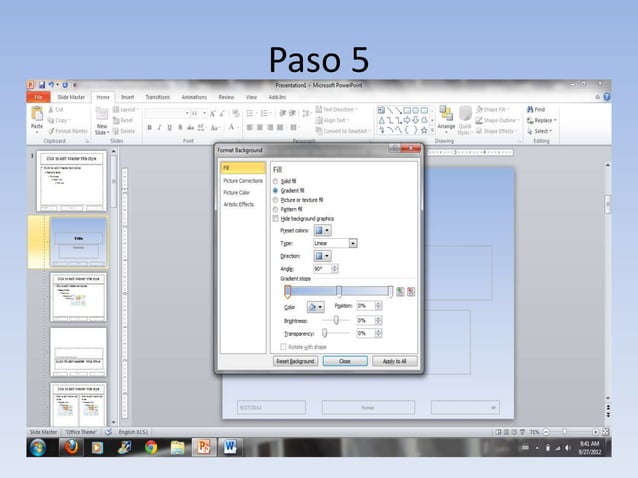Viewport: 638px width, 478px height.
Task: Click the Angle value field
Action: 323,269
